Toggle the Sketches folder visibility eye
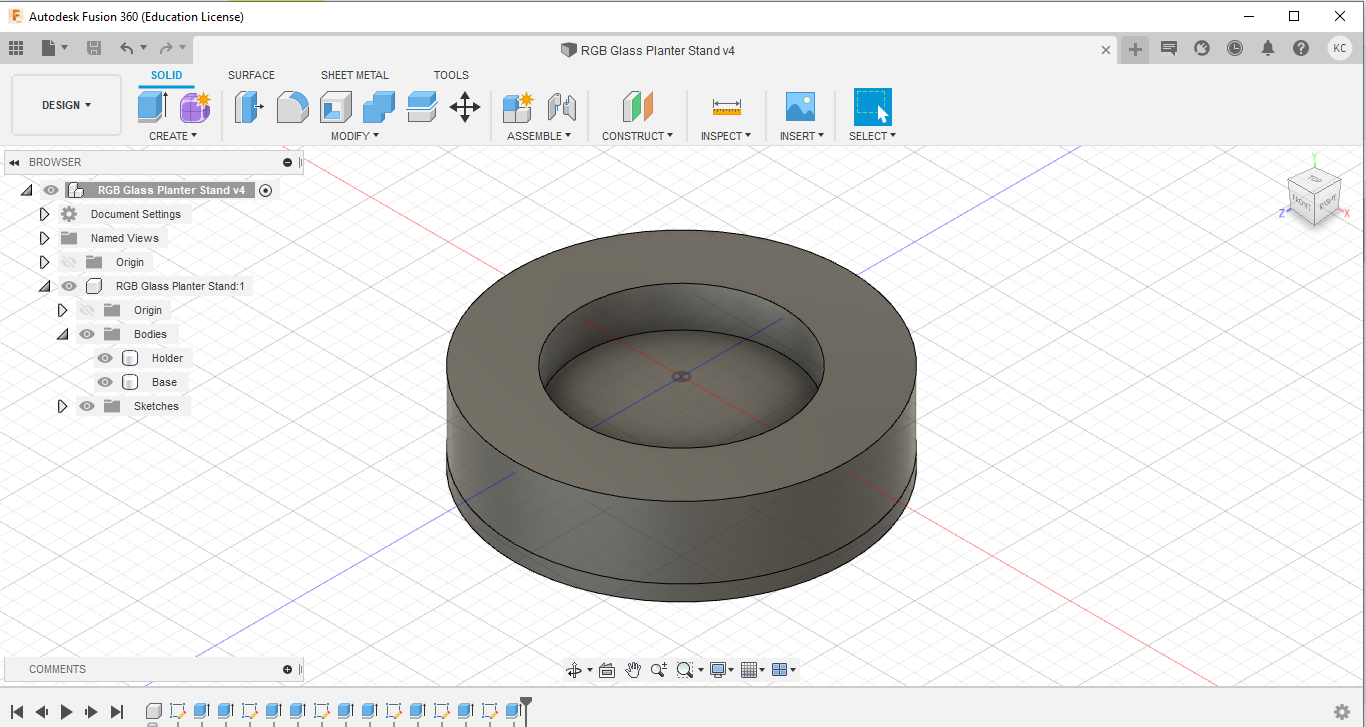Image resolution: width=1366 pixels, height=727 pixels. click(x=87, y=406)
